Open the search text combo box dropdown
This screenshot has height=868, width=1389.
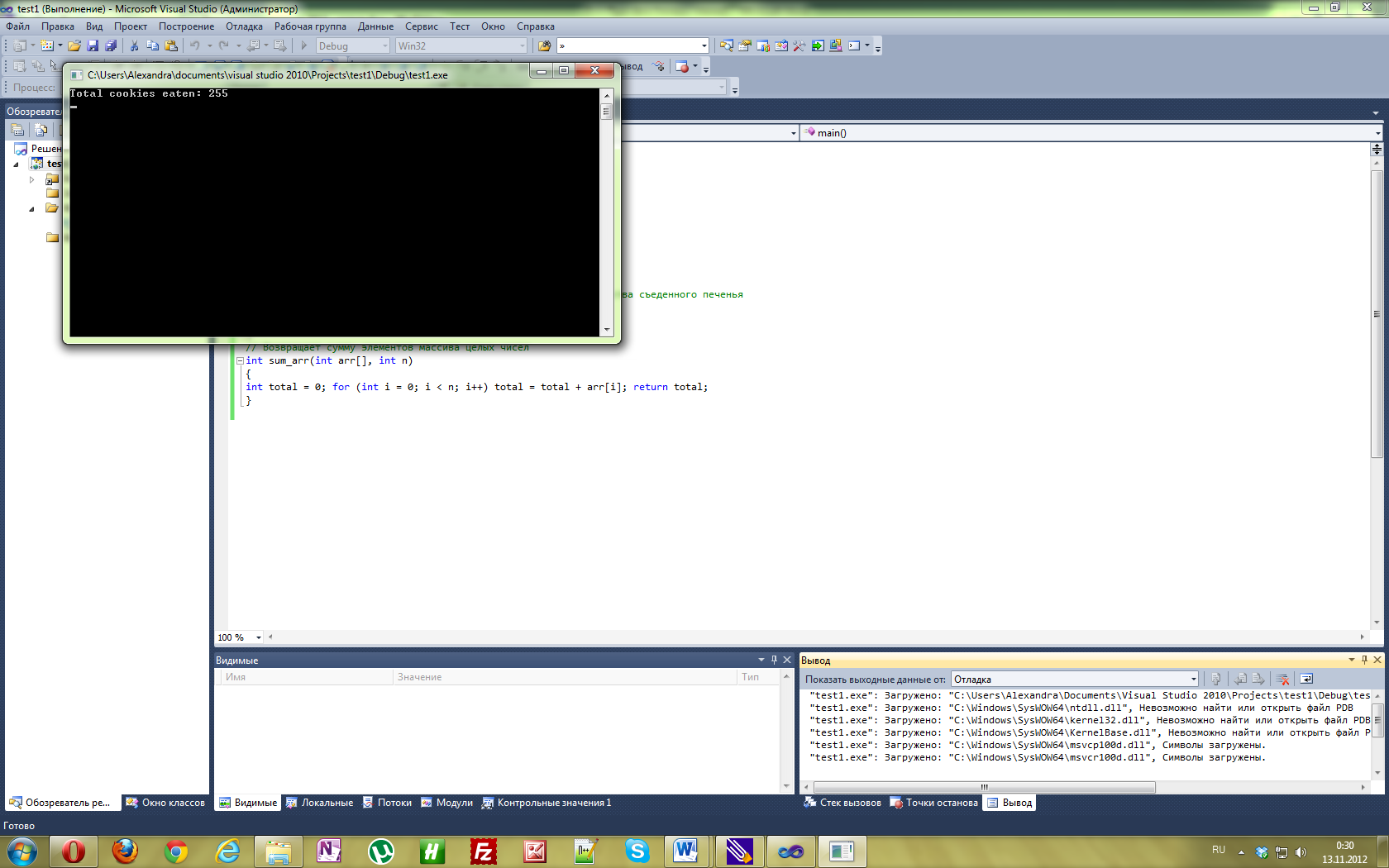click(704, 46)
